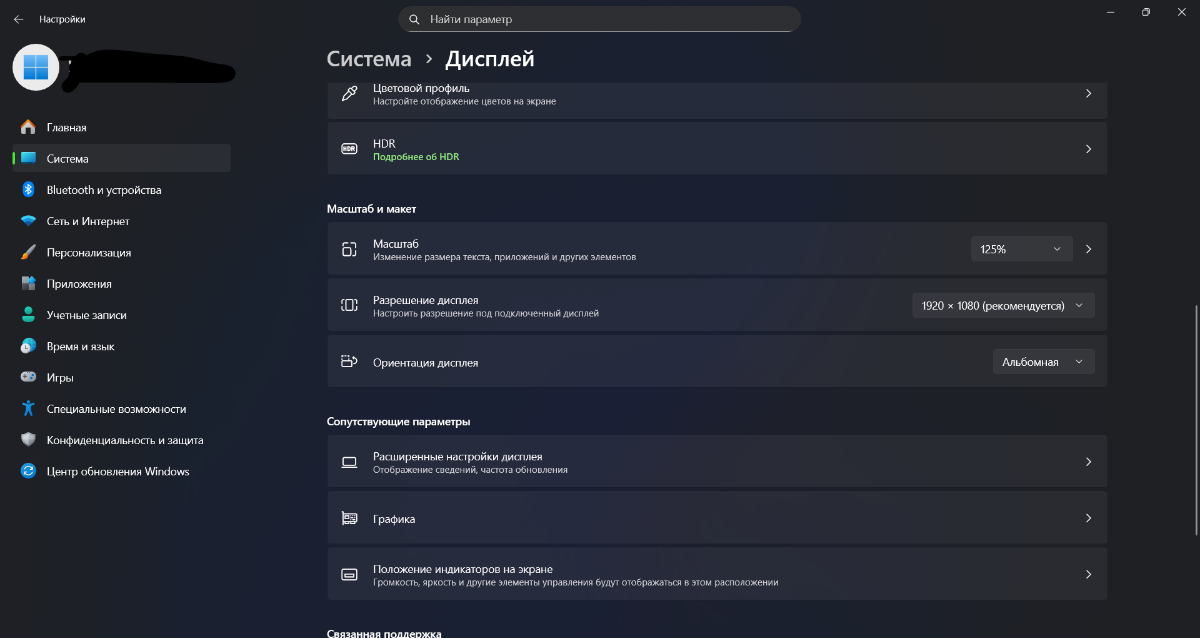
Task: Open Расширенные настройки дисплея
Action: [x=716, y=462]
